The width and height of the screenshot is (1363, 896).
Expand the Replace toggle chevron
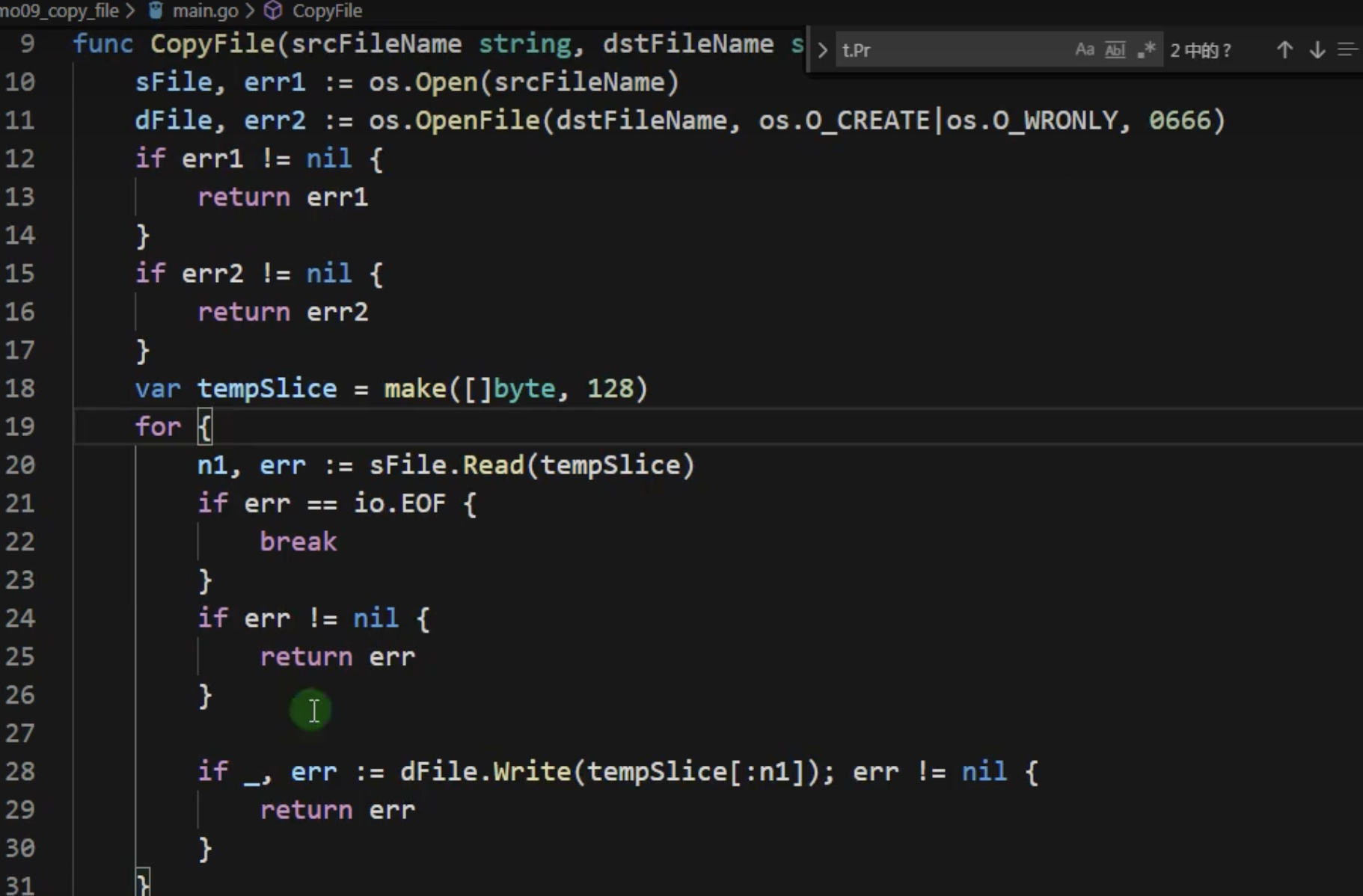(x=822, y=50)
